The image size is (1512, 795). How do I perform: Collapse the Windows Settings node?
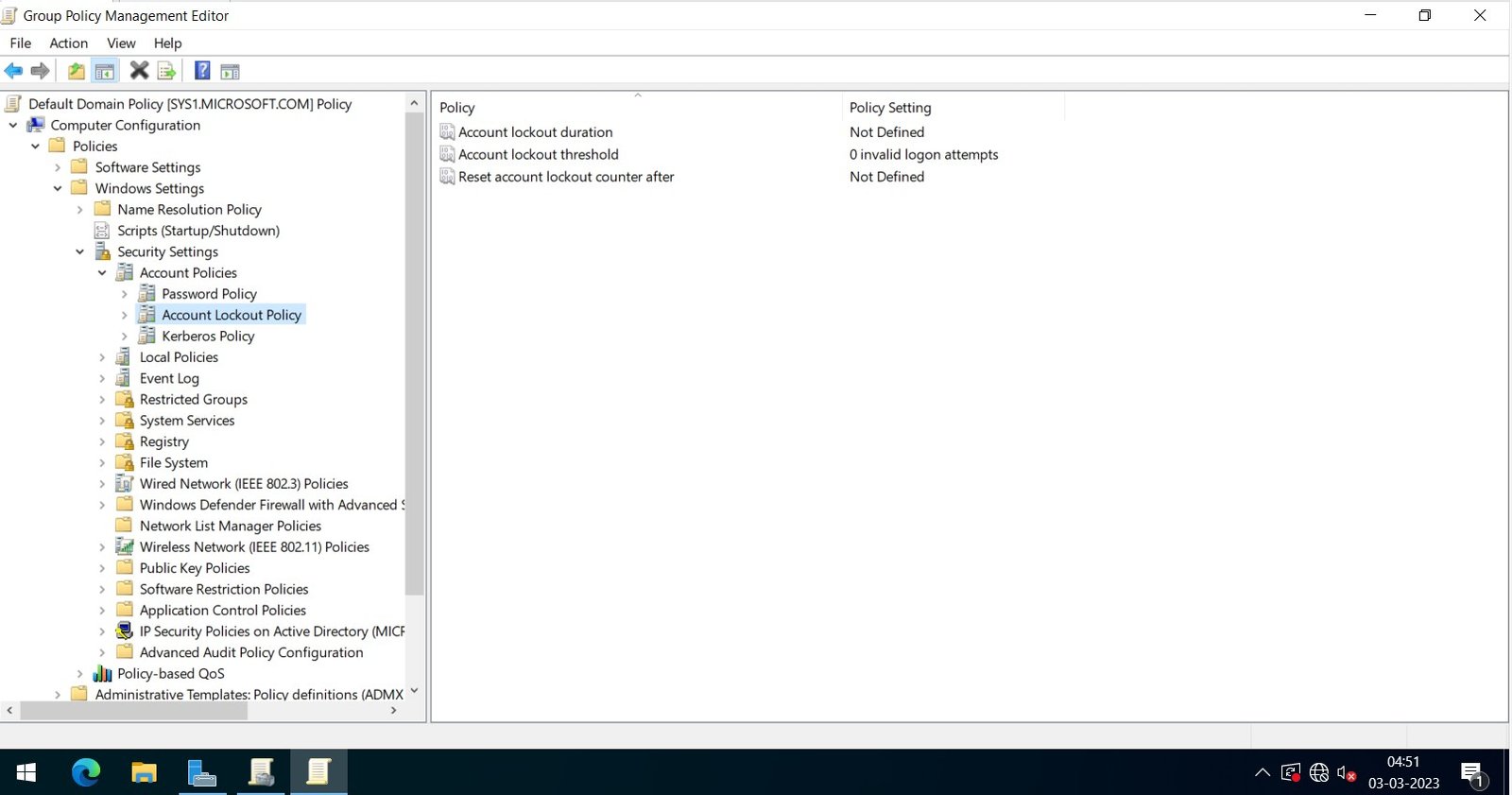58,188
